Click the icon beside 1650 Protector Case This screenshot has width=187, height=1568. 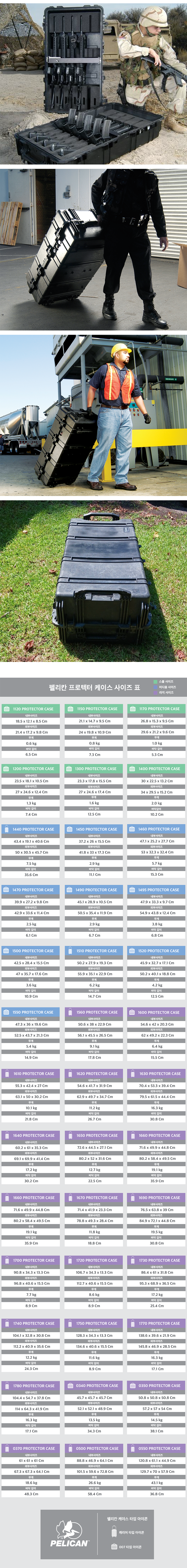point(69,1135)
